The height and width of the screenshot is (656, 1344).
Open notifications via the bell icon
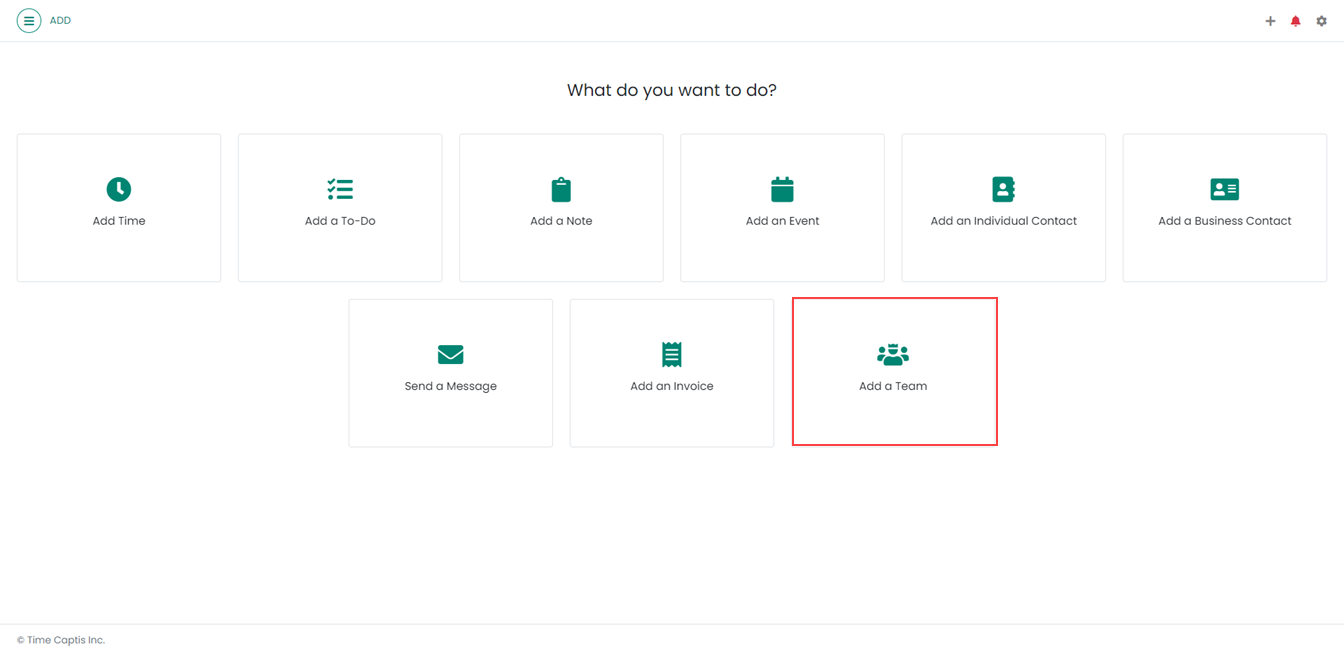pos(1295,20)
